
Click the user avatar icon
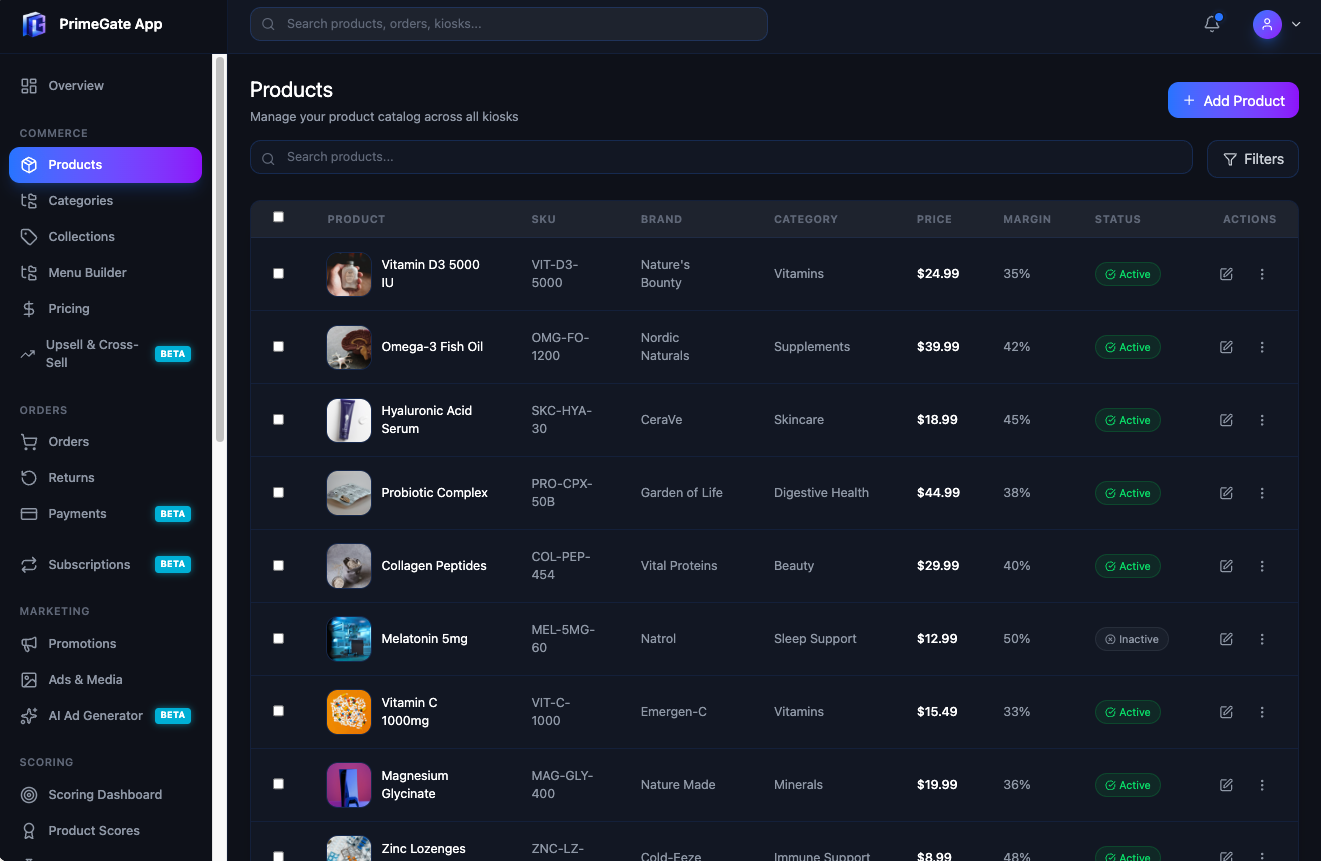[x=1267, y=24]
